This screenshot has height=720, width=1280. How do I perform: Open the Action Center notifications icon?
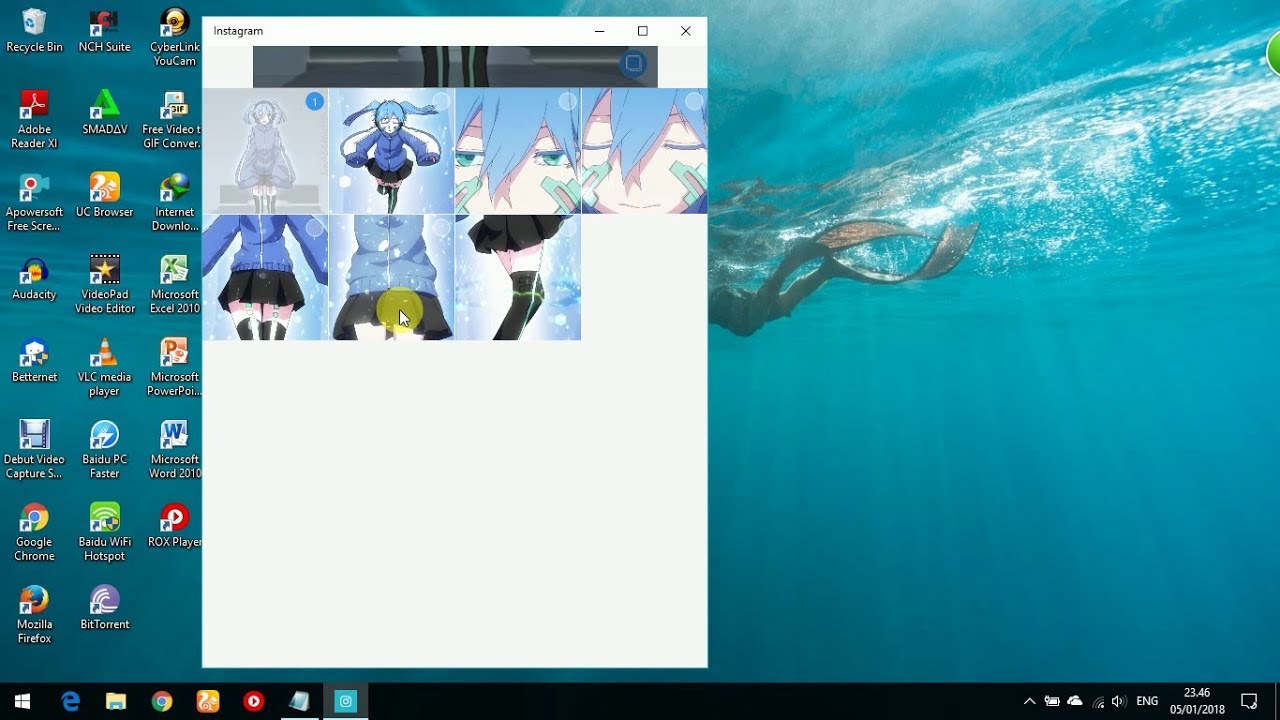pos(1249,701)
